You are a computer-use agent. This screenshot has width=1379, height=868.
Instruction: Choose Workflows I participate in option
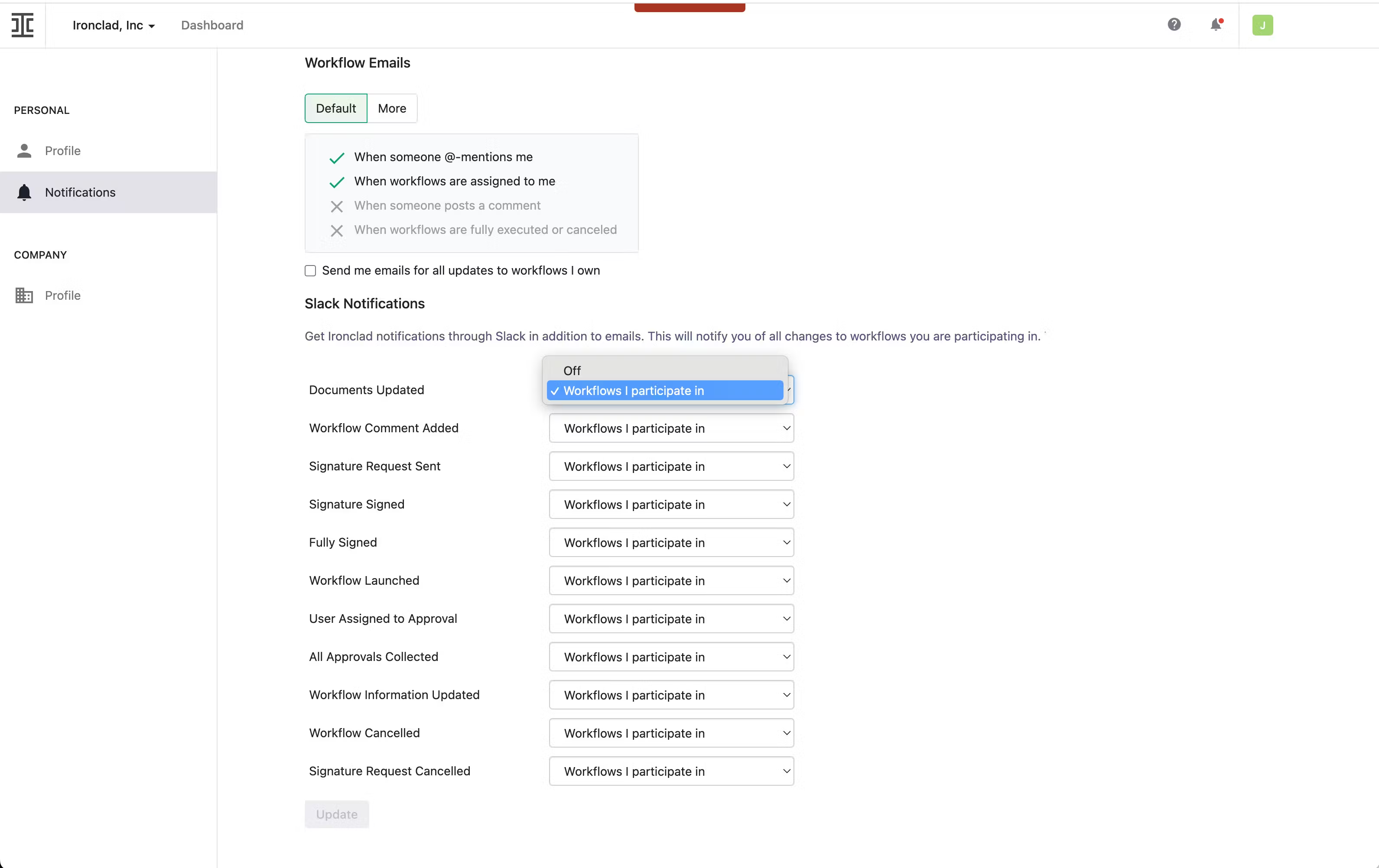click(664, 391)
